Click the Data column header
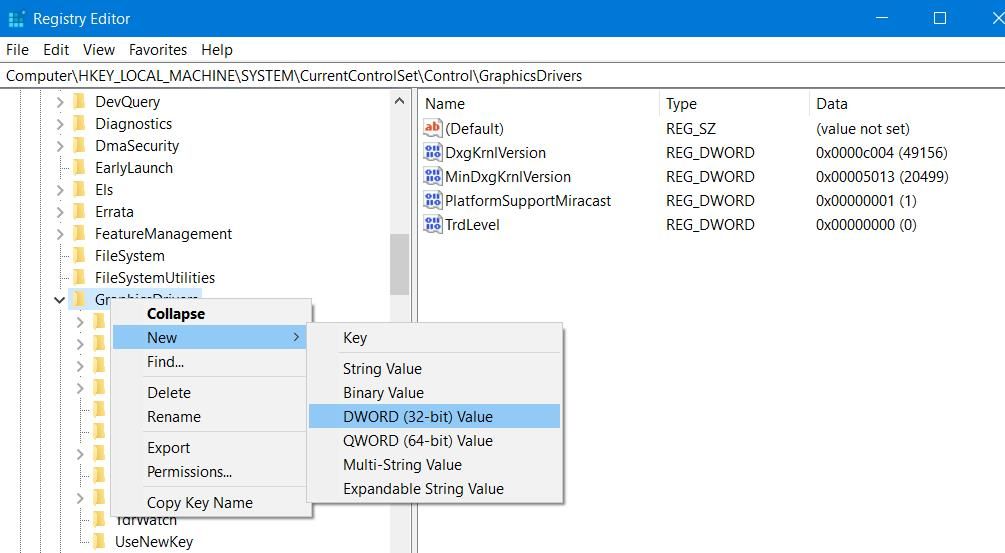This screenshot has width=1005, height=553. (x=831, y=103)
